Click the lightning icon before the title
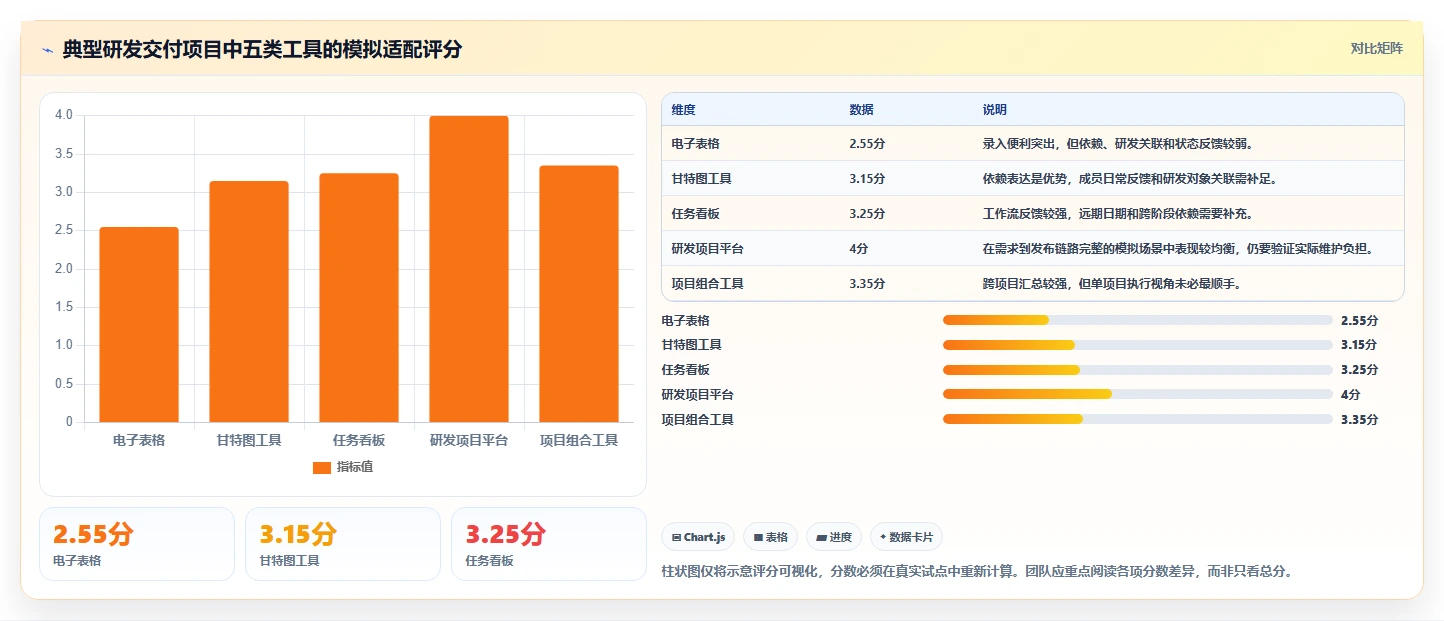The image size is (1444, 621). pyautogui.click(x=47, y=50)
